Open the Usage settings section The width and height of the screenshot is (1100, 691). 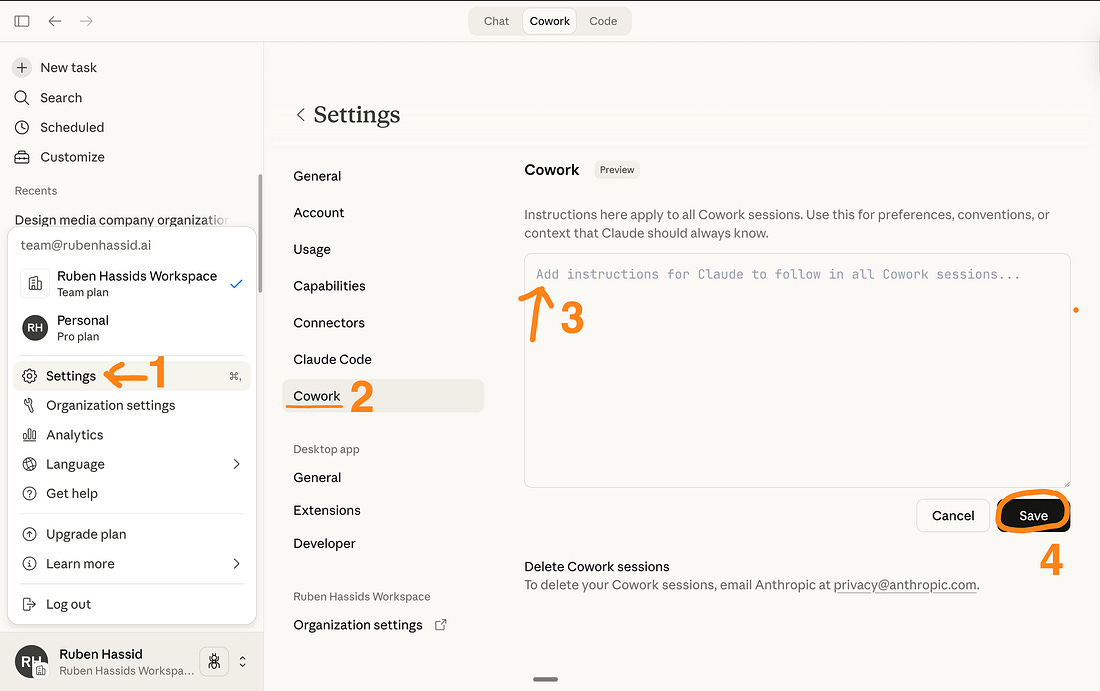click(x=311, y=249)
